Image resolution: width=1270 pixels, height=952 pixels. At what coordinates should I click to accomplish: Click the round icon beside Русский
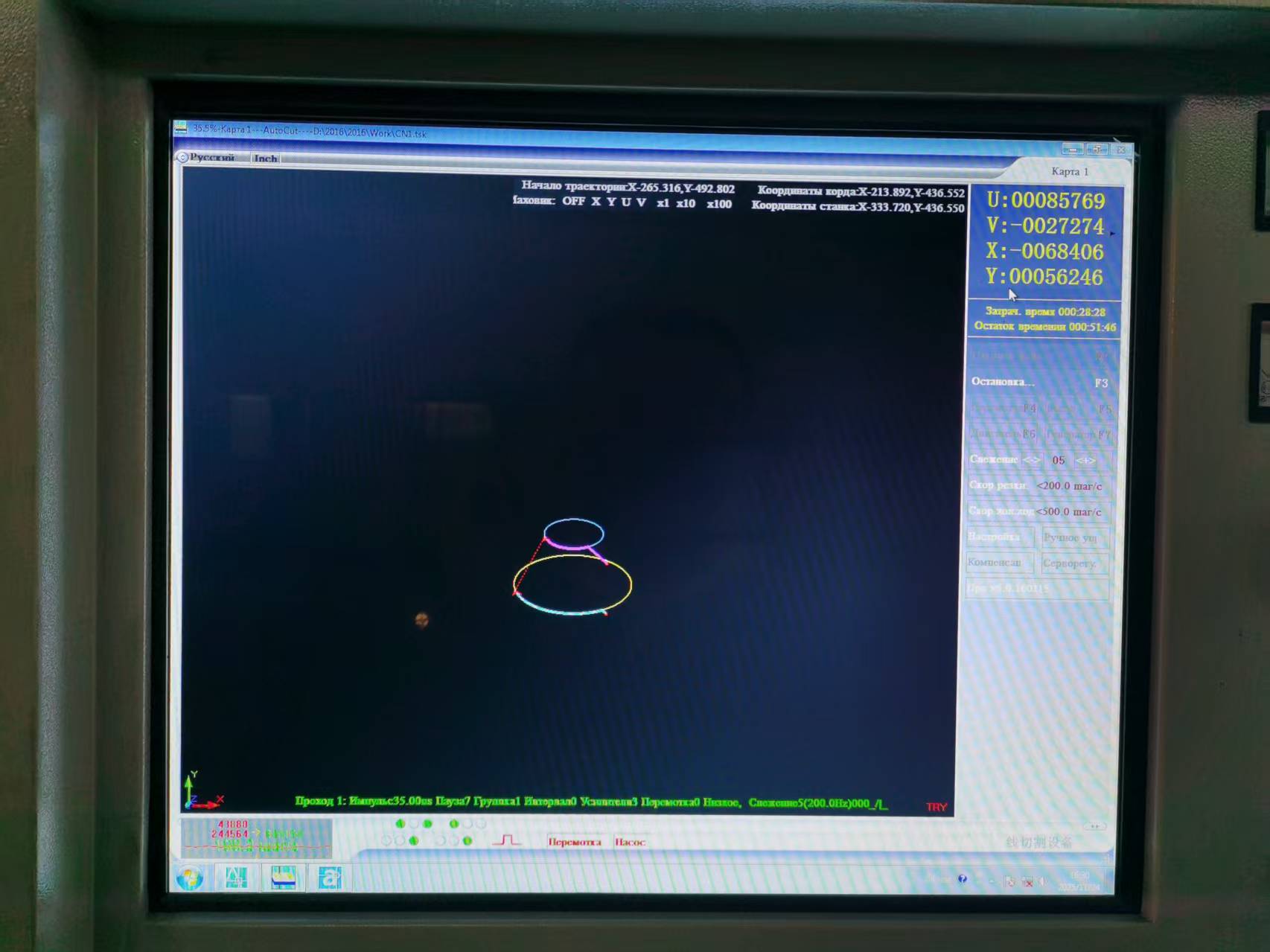[x=182, y=157]
